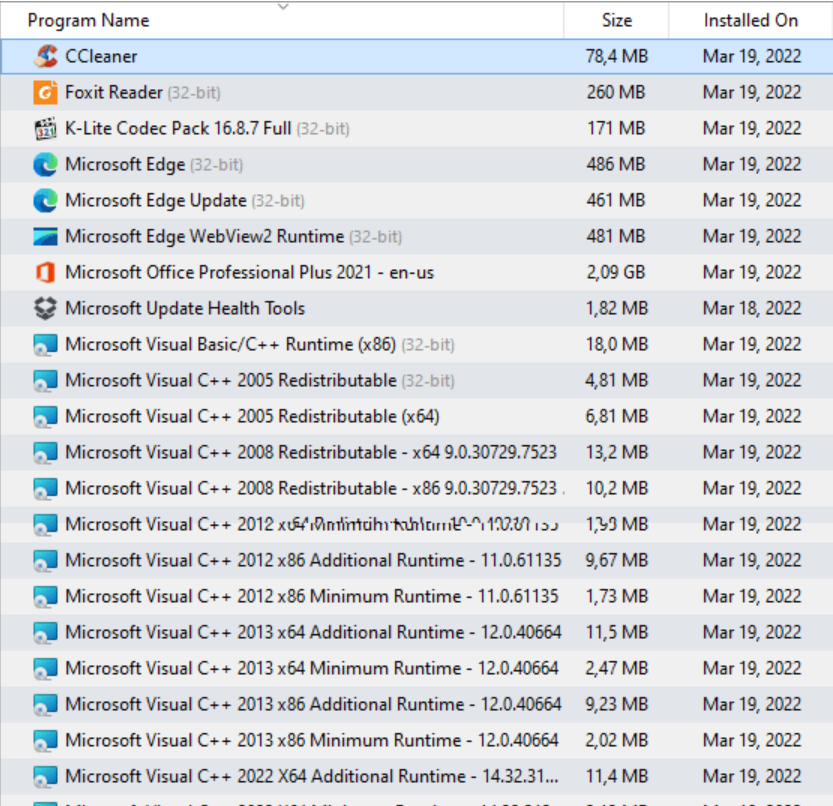The width and height of the screenshot is (833, 806).
Task: Click the 6,81 MB size value
Action: (x=617, y=417)
